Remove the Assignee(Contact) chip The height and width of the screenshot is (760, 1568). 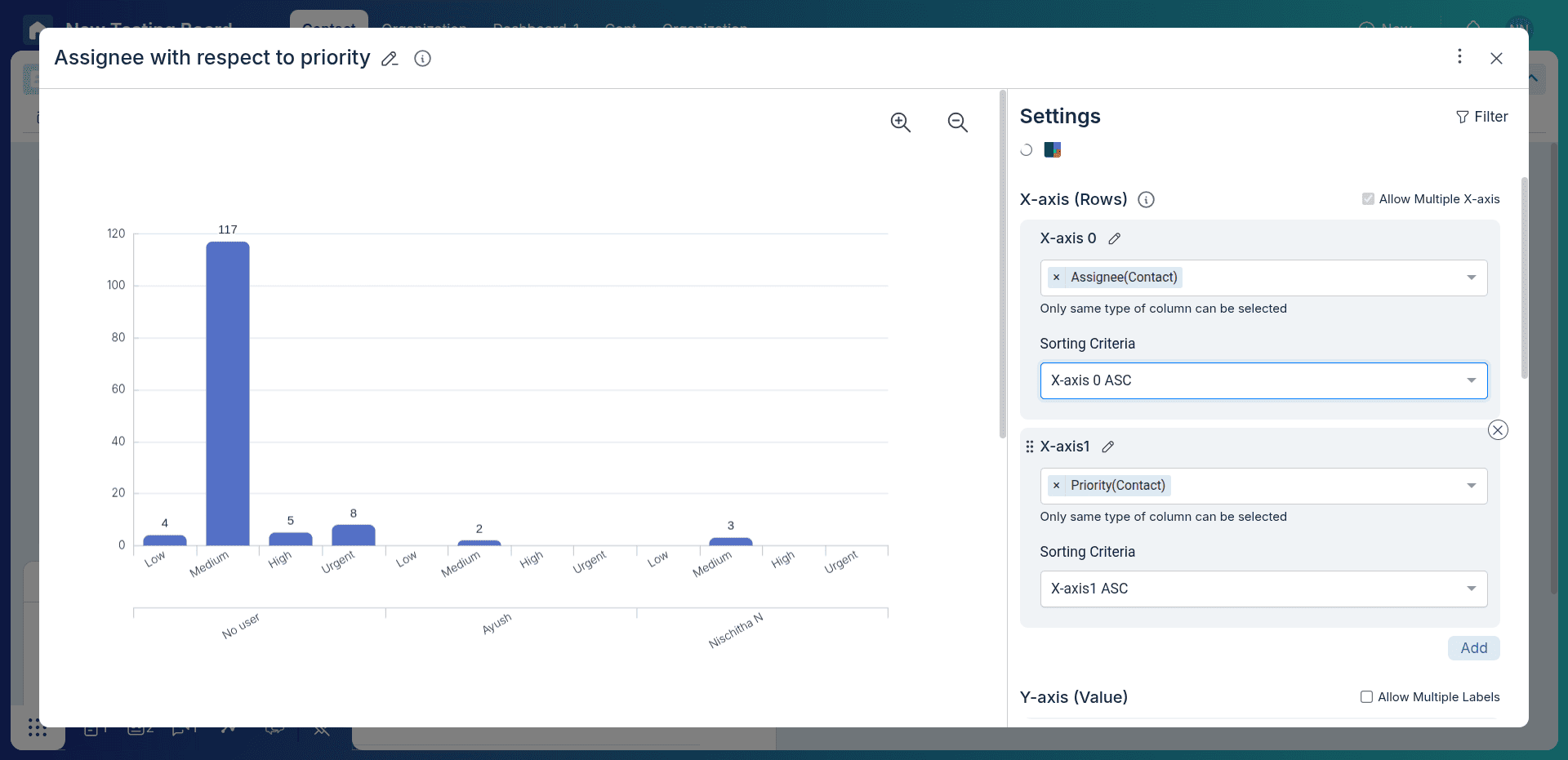(1058, 278)
